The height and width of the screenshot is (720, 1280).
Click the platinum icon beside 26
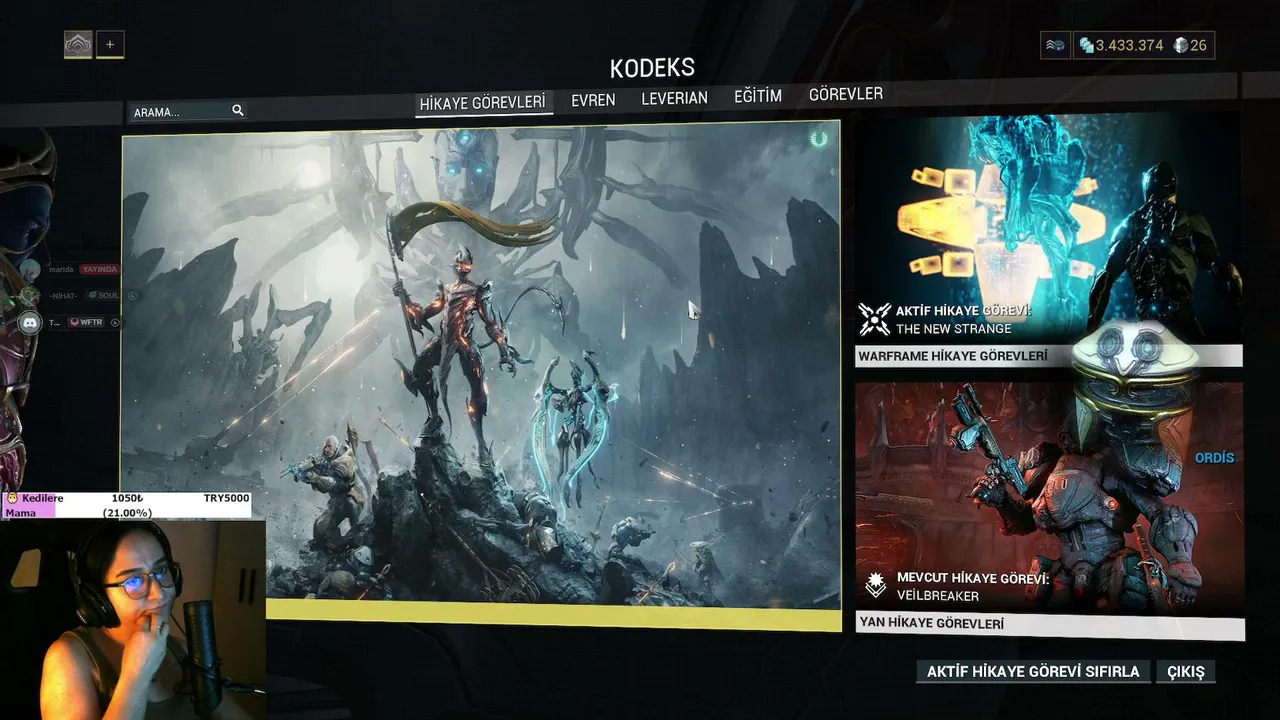tap(1181, 45)
